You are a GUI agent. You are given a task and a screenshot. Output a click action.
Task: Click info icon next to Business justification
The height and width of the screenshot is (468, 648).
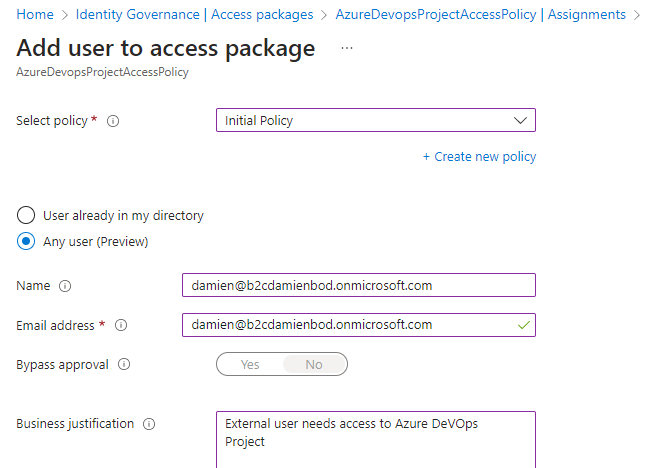[x=149, y=424]
